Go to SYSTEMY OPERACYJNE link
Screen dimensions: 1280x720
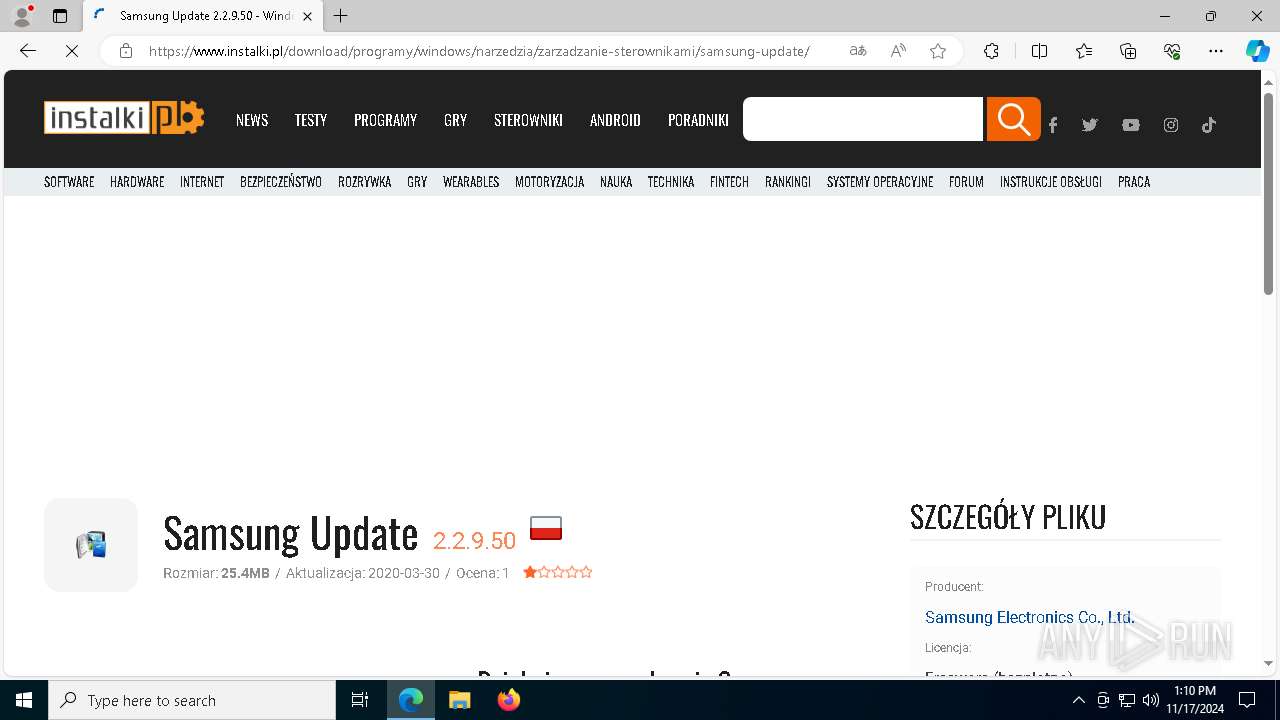[x=880, y=182]
